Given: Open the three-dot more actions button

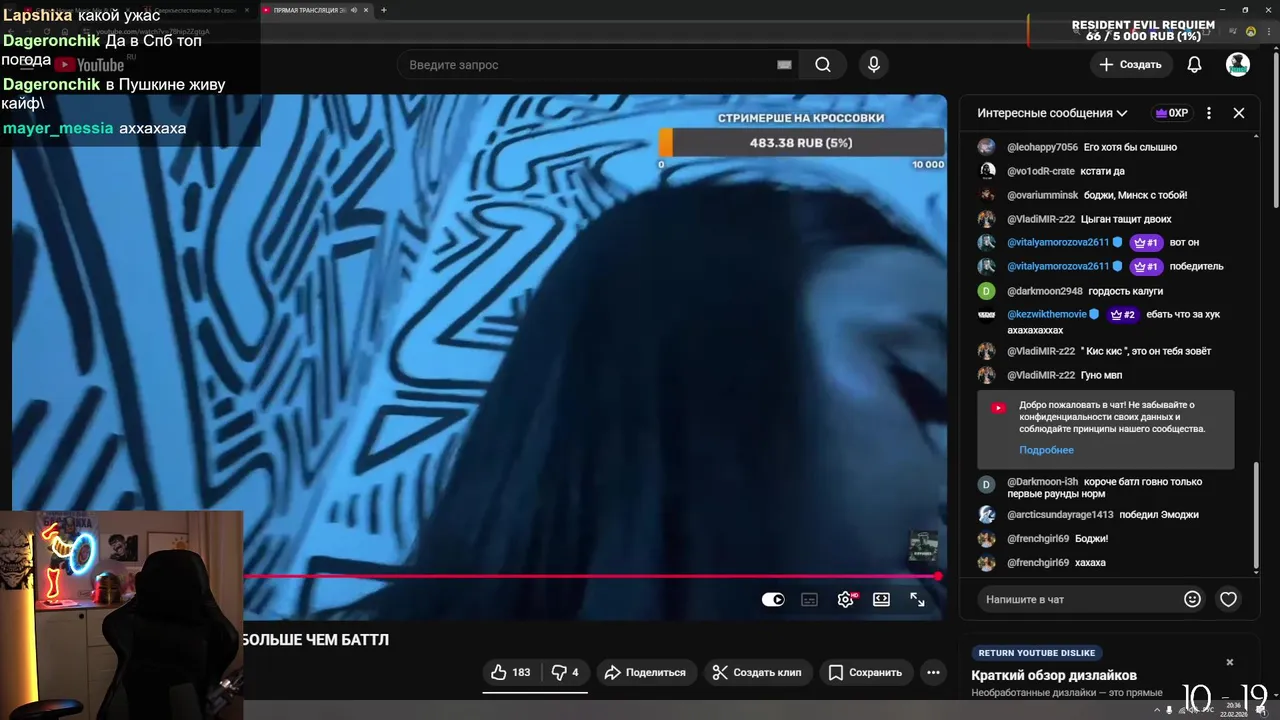Looking at the screenshot, I should [x=933, y=672].
